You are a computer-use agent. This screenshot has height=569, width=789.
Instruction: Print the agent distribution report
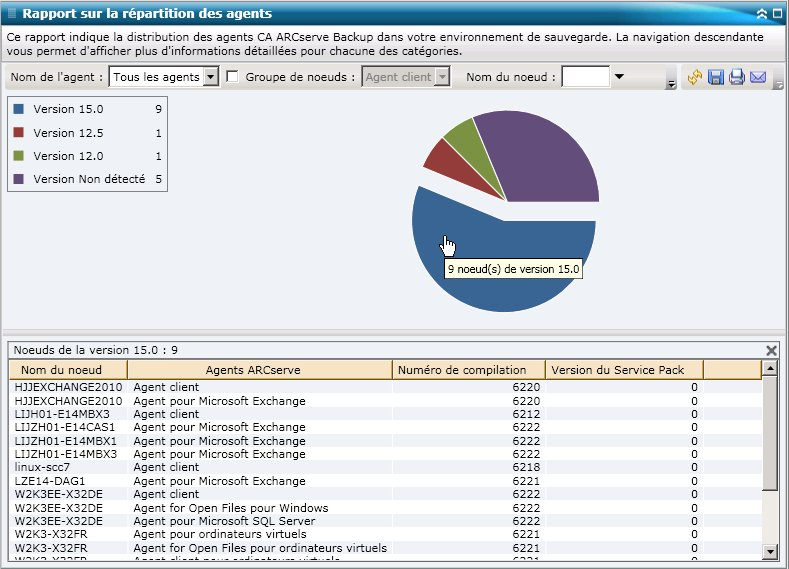coord(737,77)
